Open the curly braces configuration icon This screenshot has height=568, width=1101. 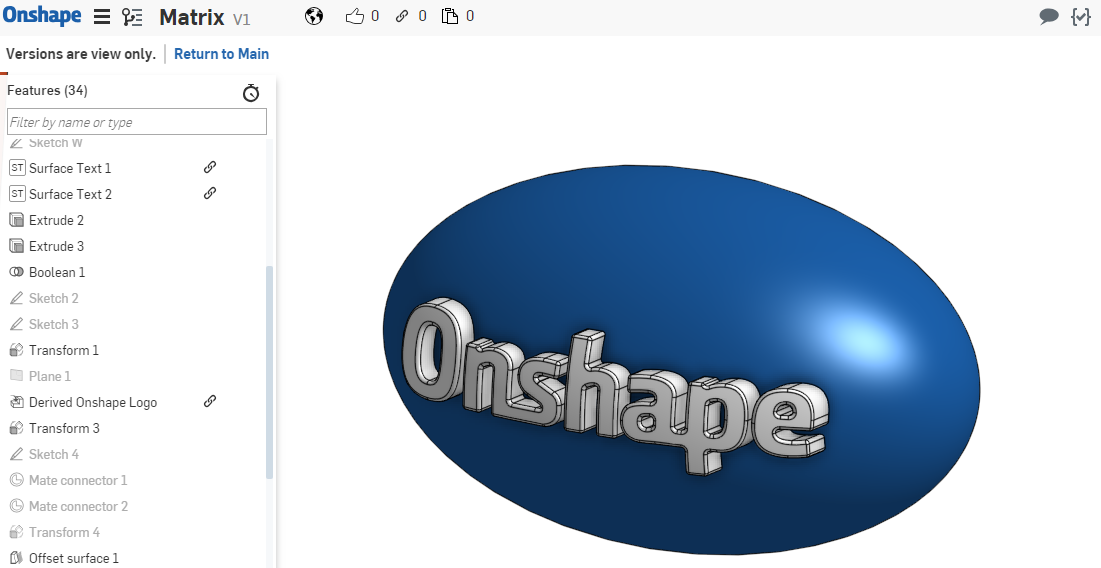(x=1080, y=16)
